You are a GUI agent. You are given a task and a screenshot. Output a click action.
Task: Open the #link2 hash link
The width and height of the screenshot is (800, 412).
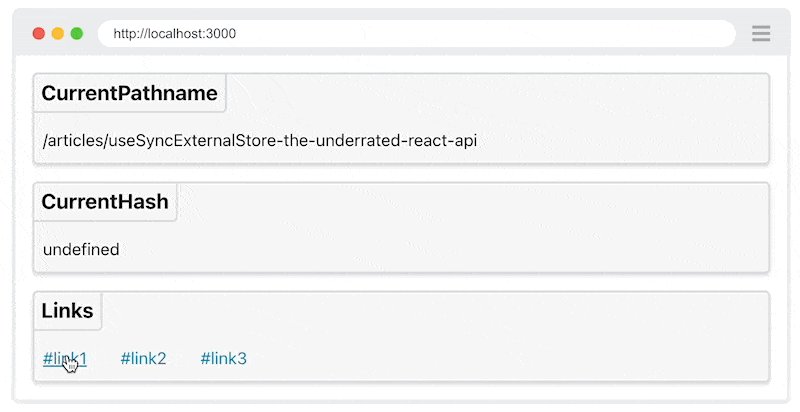click(x=143, y=358)
